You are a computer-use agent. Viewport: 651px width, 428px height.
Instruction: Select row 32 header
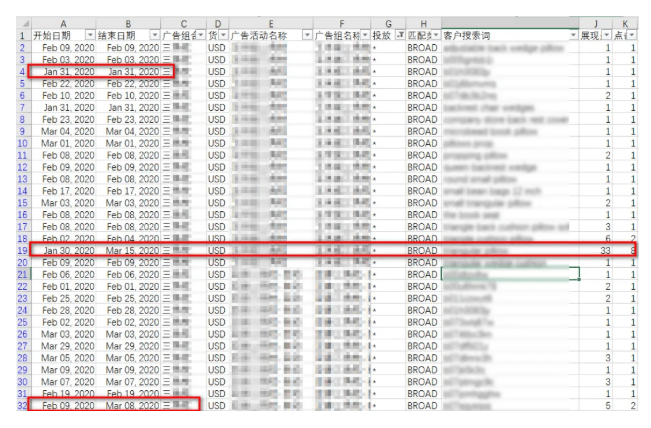14,406
